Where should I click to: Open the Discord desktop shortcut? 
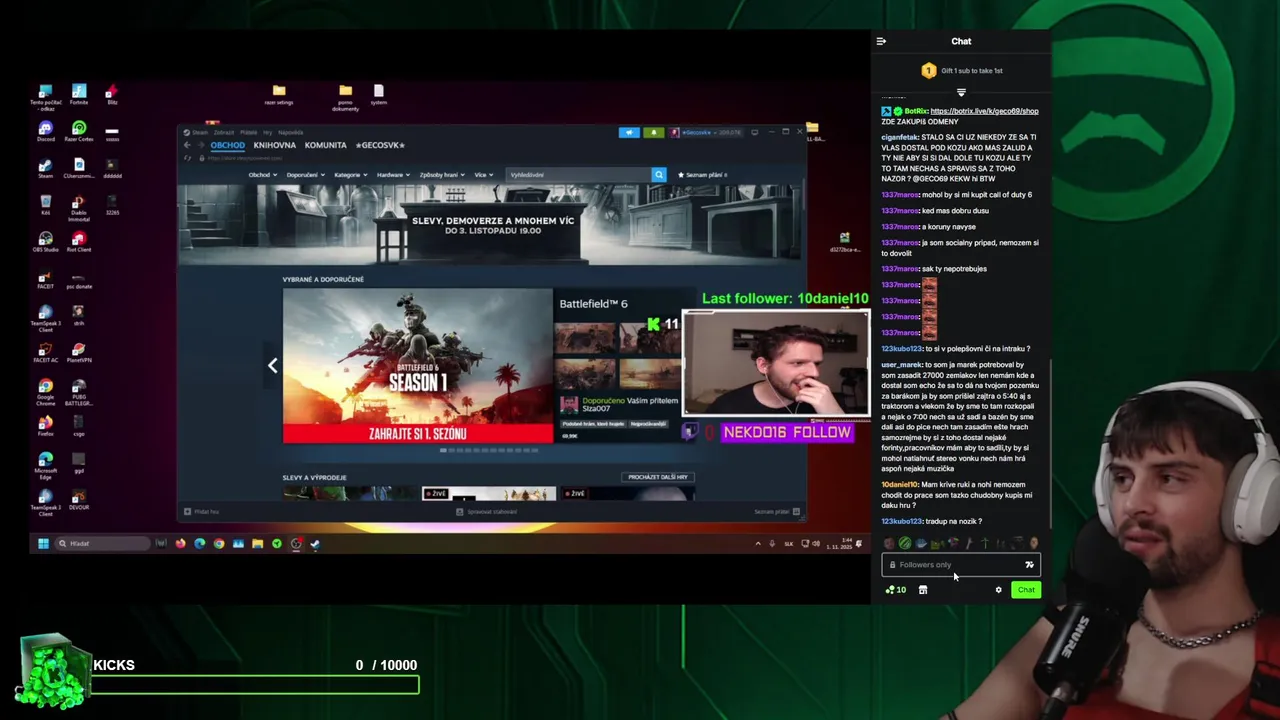click(x=45, y=131)
